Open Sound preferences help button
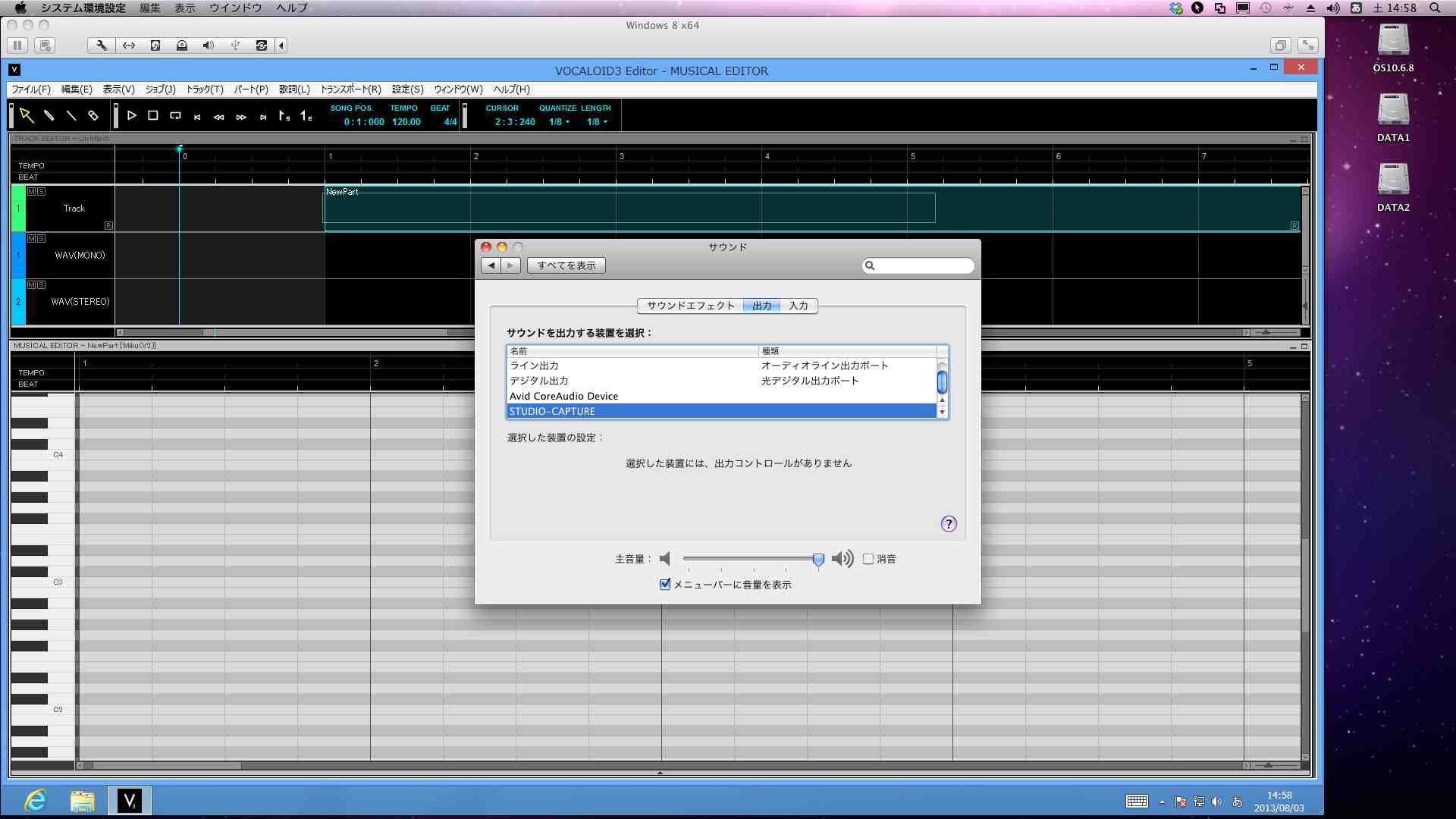1456x819 pixels. [x=949, y=524]
